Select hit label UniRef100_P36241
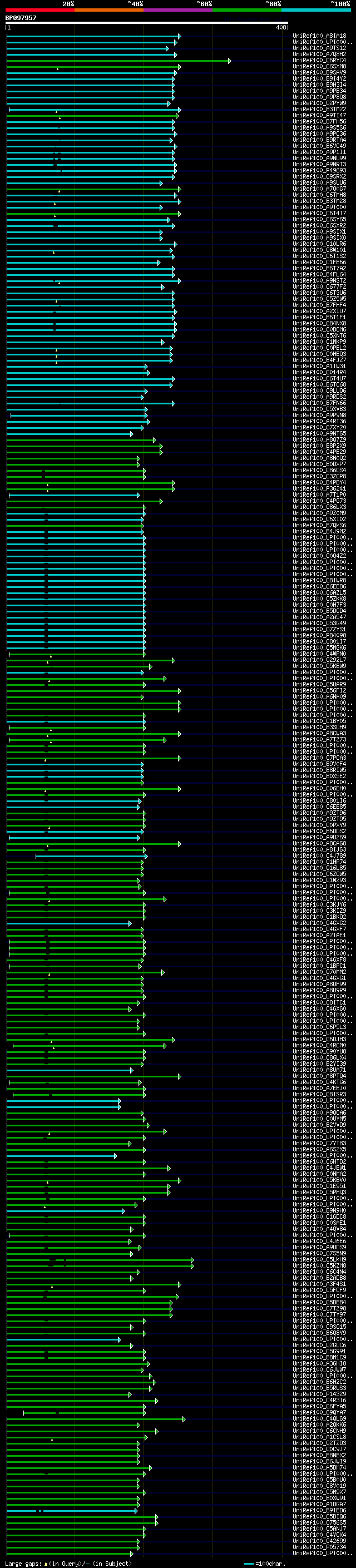 pos(319,488)
